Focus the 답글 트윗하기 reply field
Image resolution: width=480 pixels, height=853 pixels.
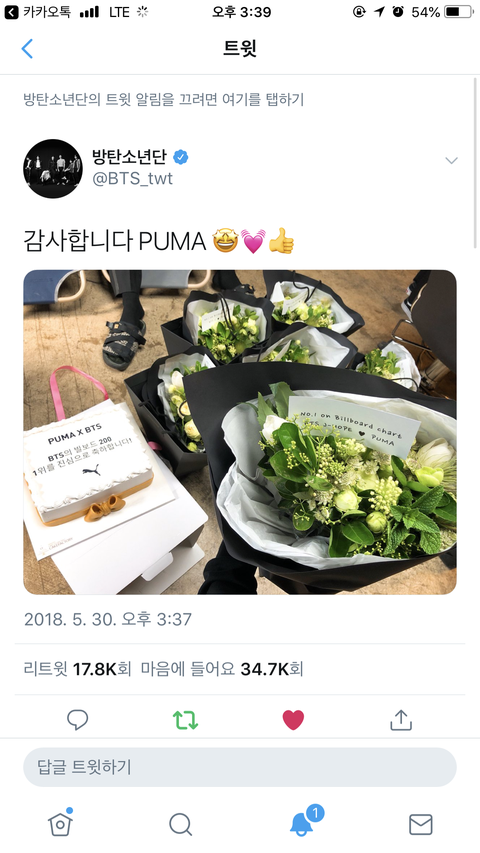[239, 767]
